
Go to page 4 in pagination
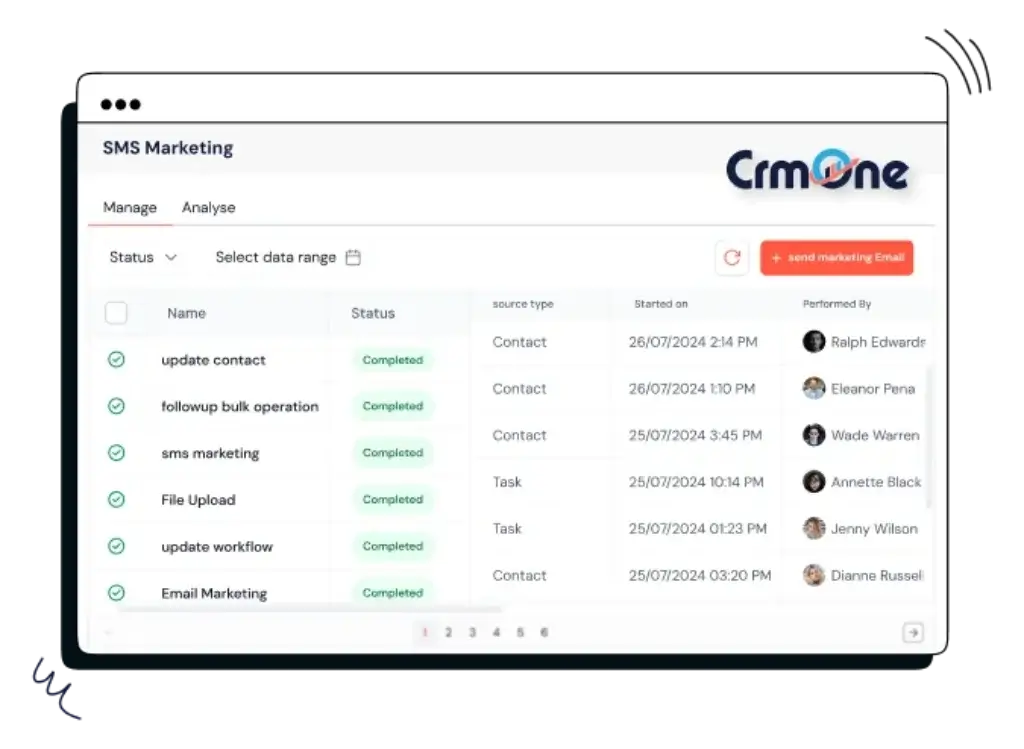click(x=496, y=632)
